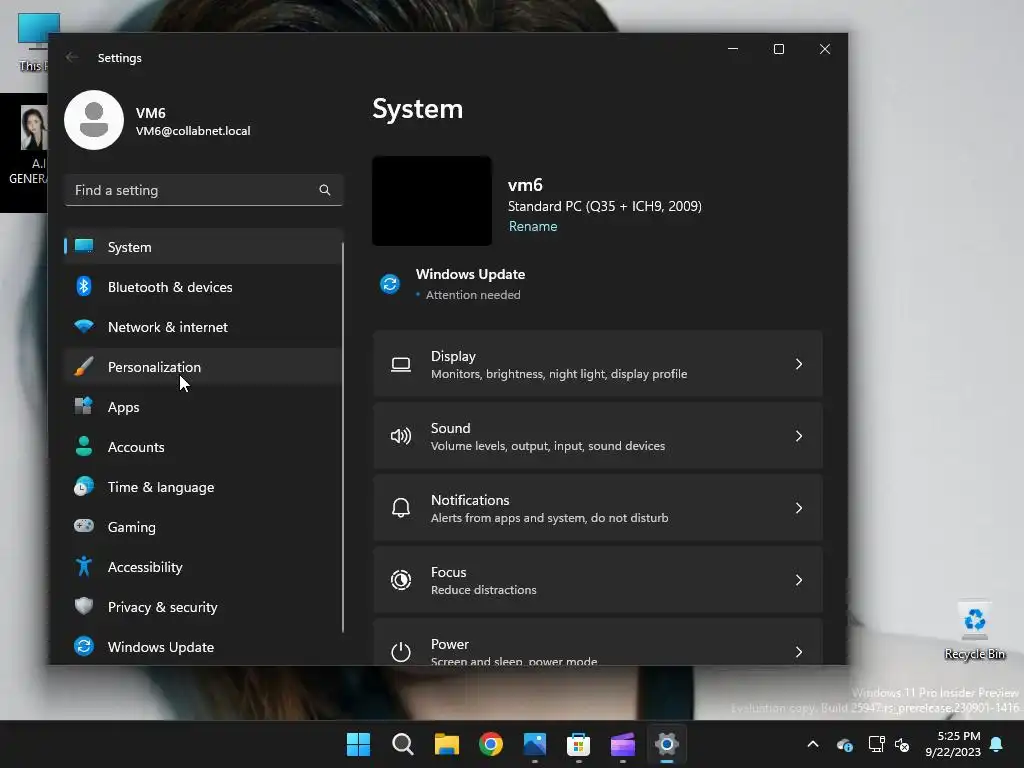1024x768 pixels.
Task: Select Windows Update in the sidebar
Action: coord(203,647)
